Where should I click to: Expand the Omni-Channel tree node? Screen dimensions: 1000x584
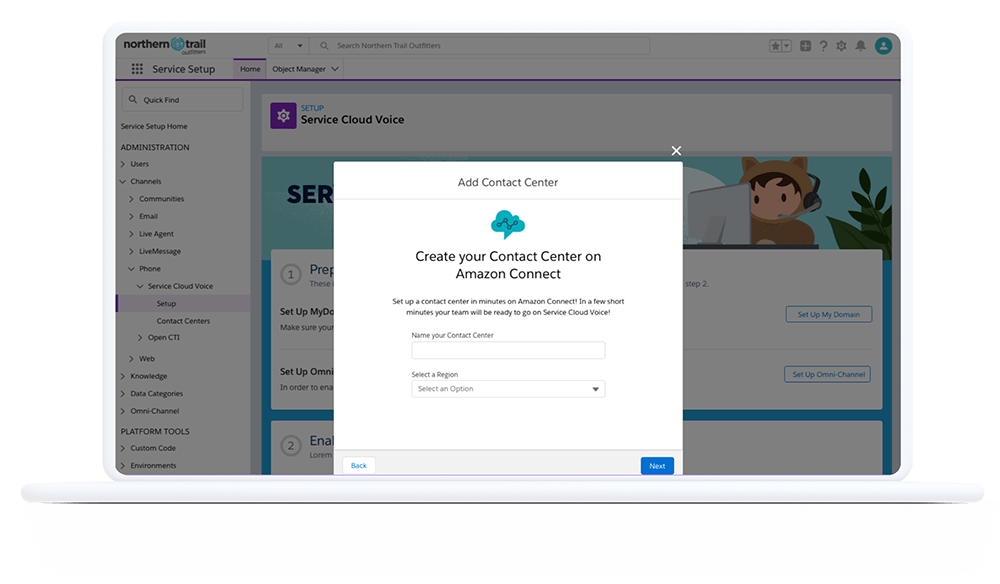[x=123, y=411]
